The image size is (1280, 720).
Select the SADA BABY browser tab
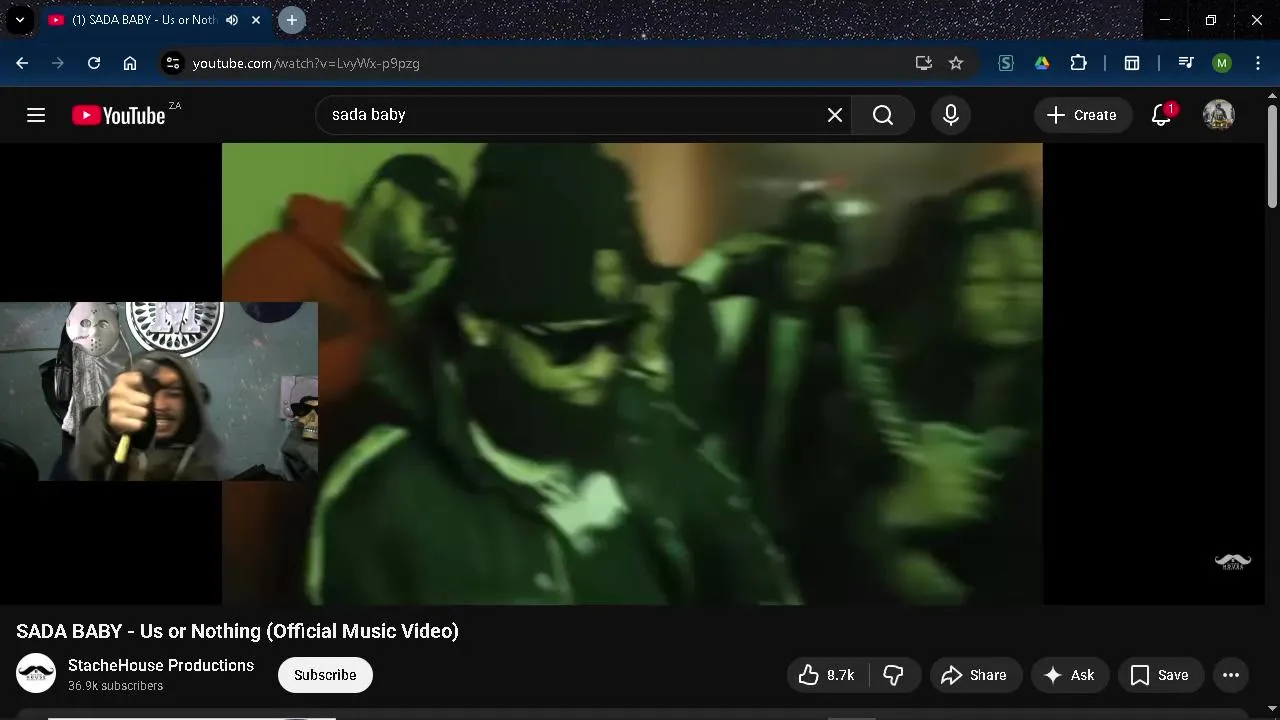click(142, 20)
